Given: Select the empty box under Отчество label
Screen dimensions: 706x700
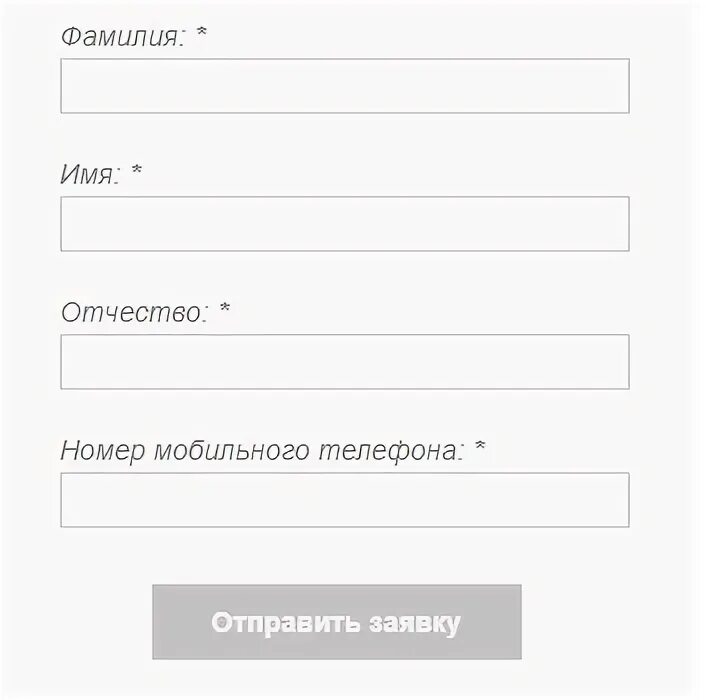Looking at the screenshot, I should pyautogui.click(x=345, y=362).
